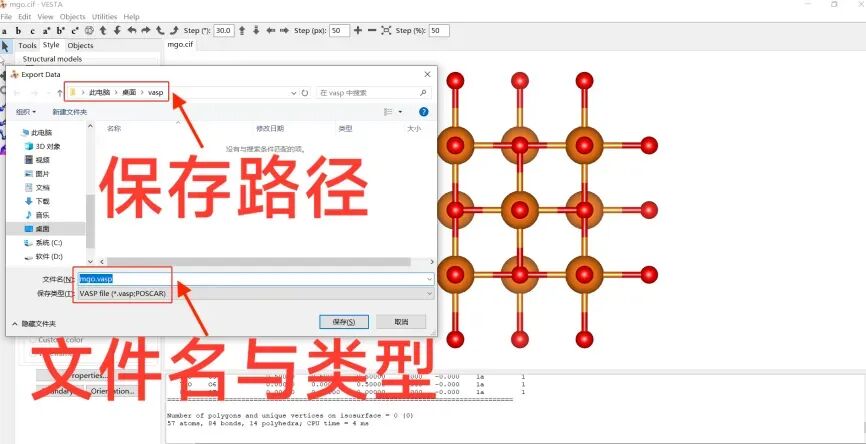Click the search magnifier in Export dialog
866x444 pixels.
[x=424, y=93]
